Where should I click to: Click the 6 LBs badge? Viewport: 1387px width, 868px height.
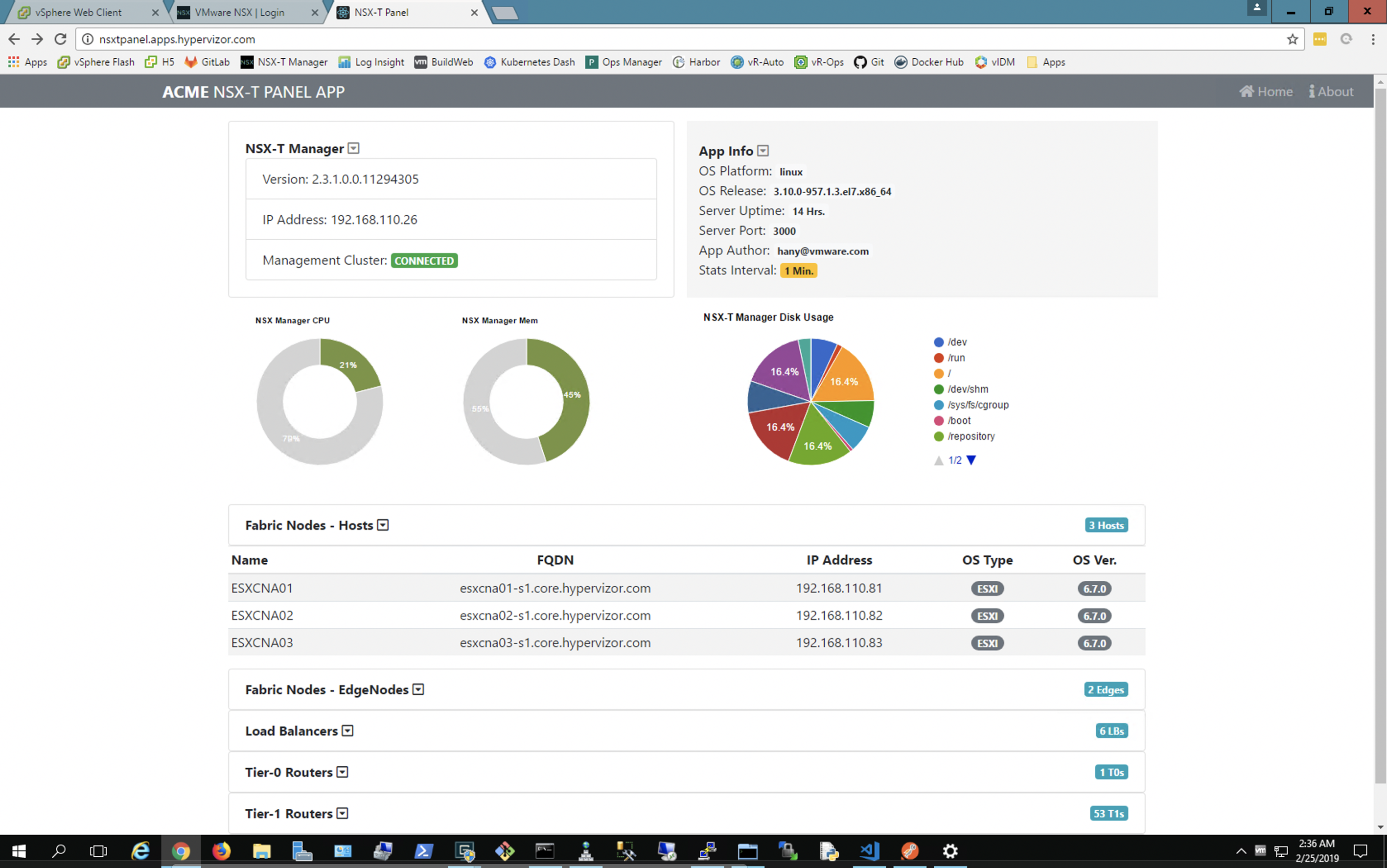(x=1111, y=731)
